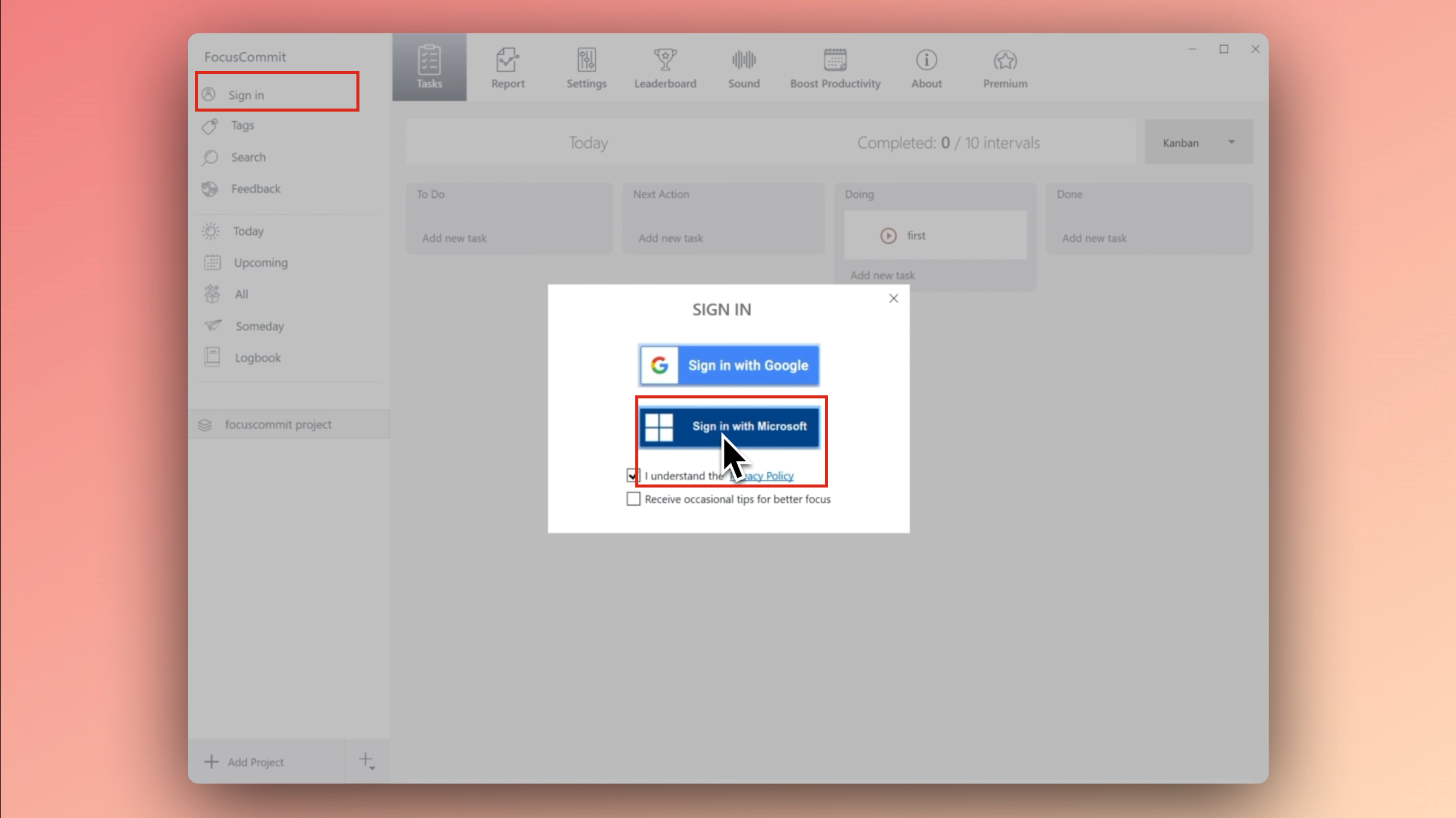This screenshot has width=1456, height=818.
Task: Open the focuscommit project entry
Action: click(289, 424)
